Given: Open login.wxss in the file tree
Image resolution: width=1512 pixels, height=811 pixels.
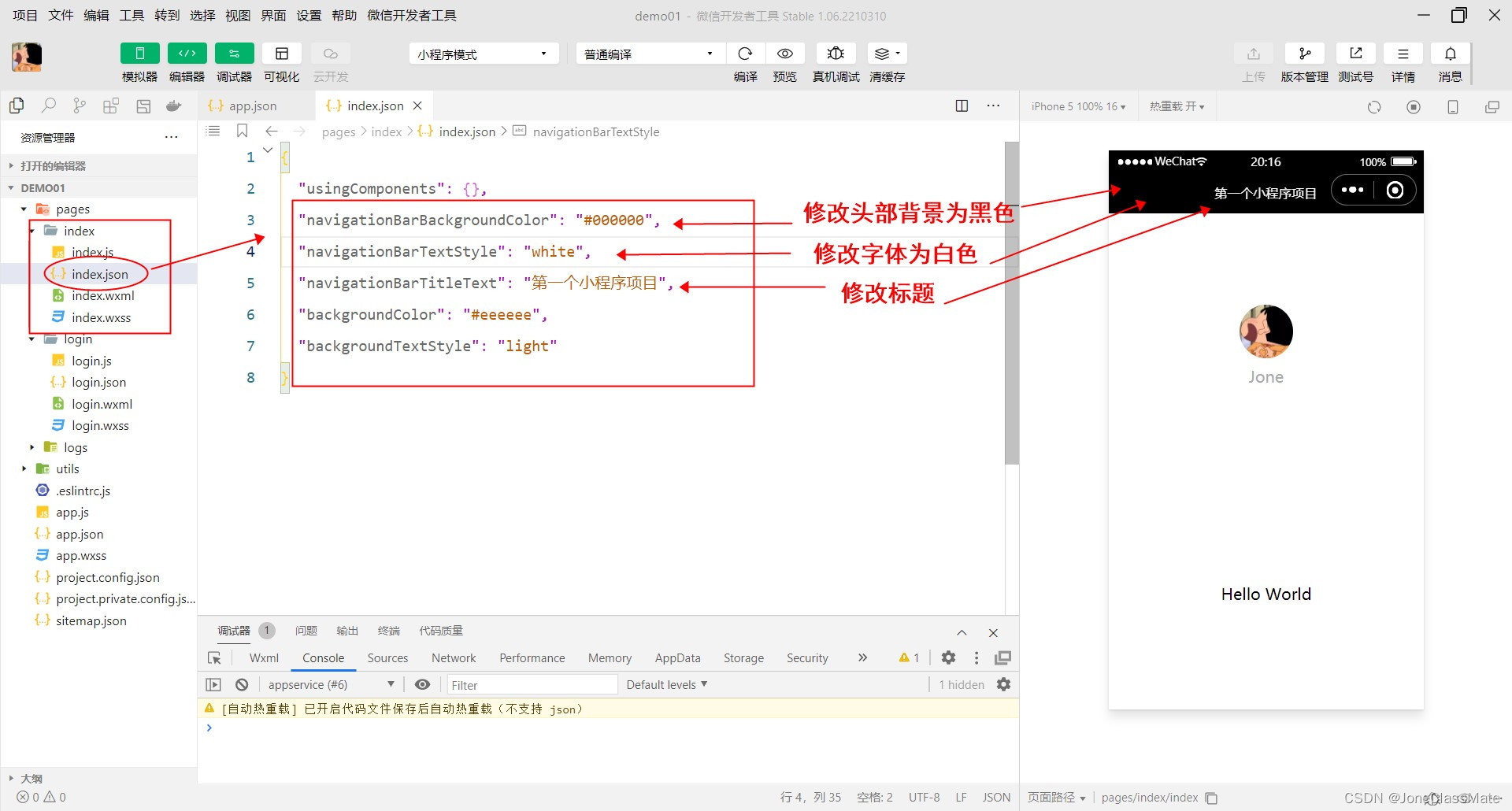Looking at the screenshot, I should (101, 426).
